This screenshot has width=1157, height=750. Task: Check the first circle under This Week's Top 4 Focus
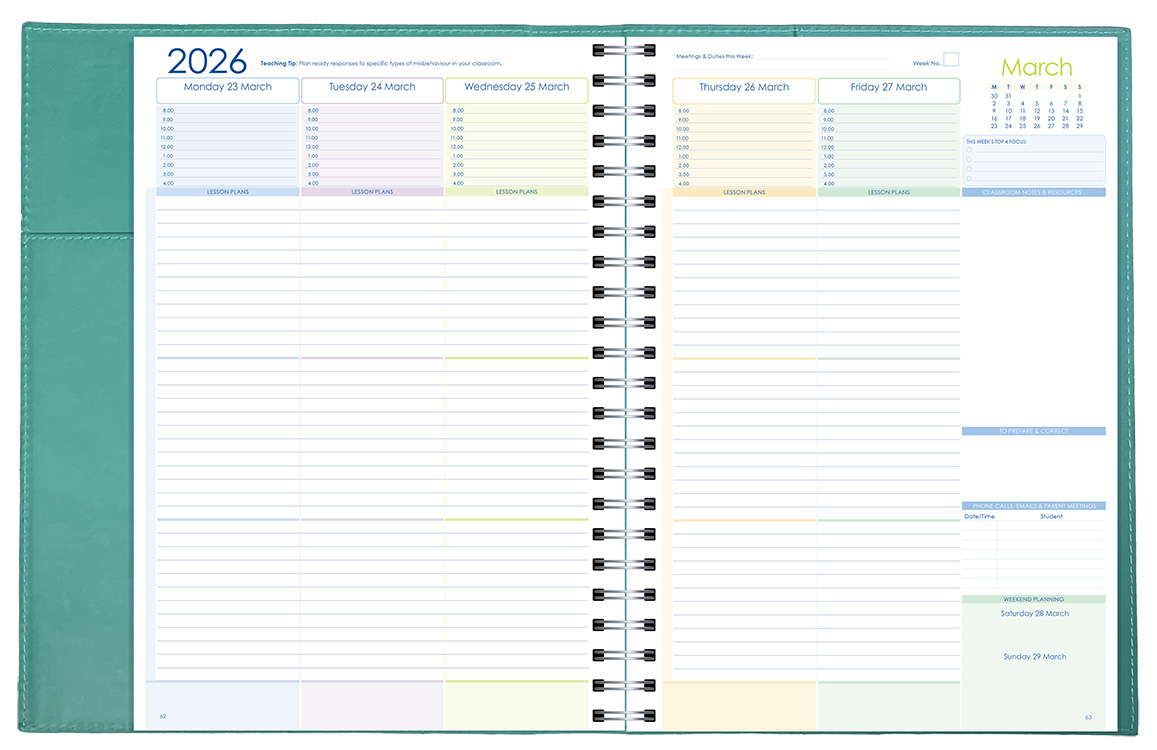point(969,150)
